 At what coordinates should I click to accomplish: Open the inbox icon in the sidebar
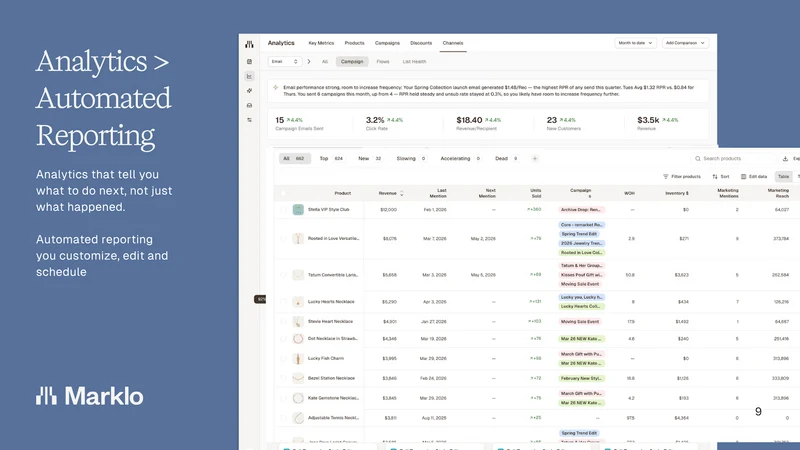click(249, 106)
